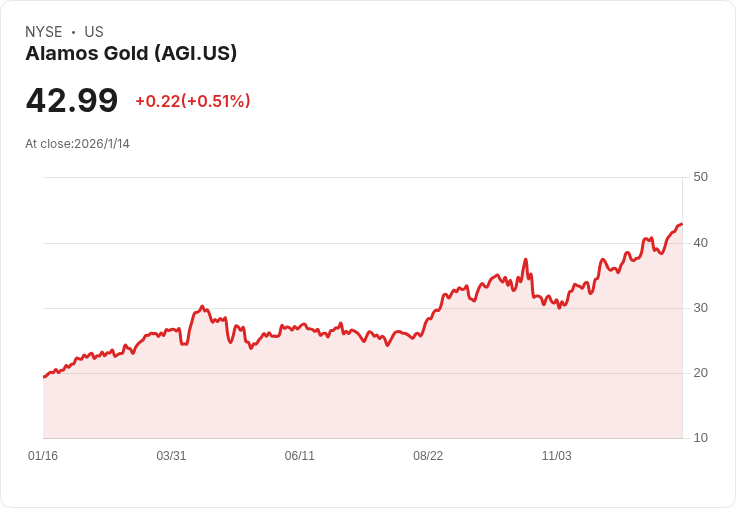
Task: Click the chart line's starting point on the left
Action: click(x=44, y=376)
